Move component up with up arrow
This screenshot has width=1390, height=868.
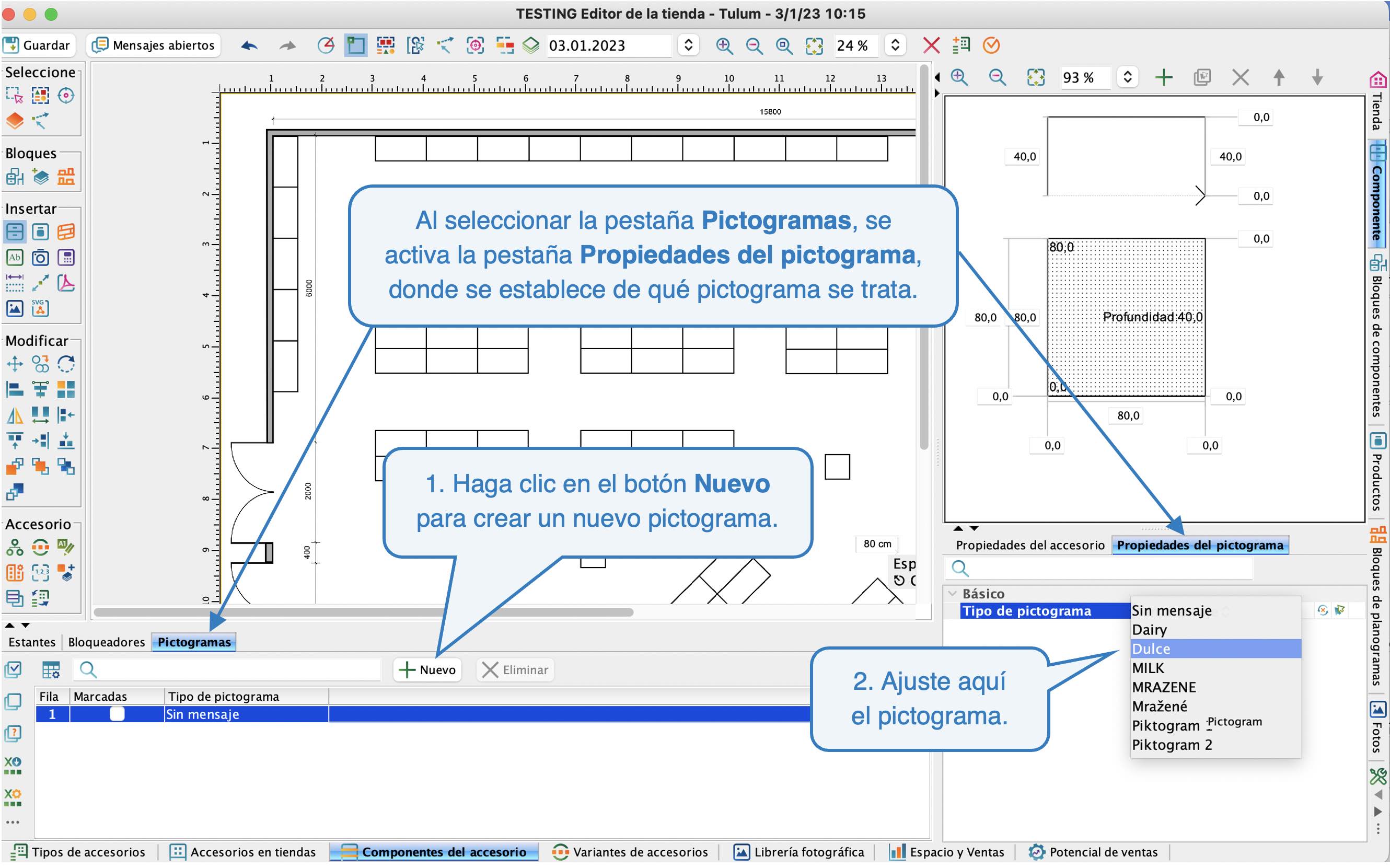pyautogui.click(x=1279, y=77)
